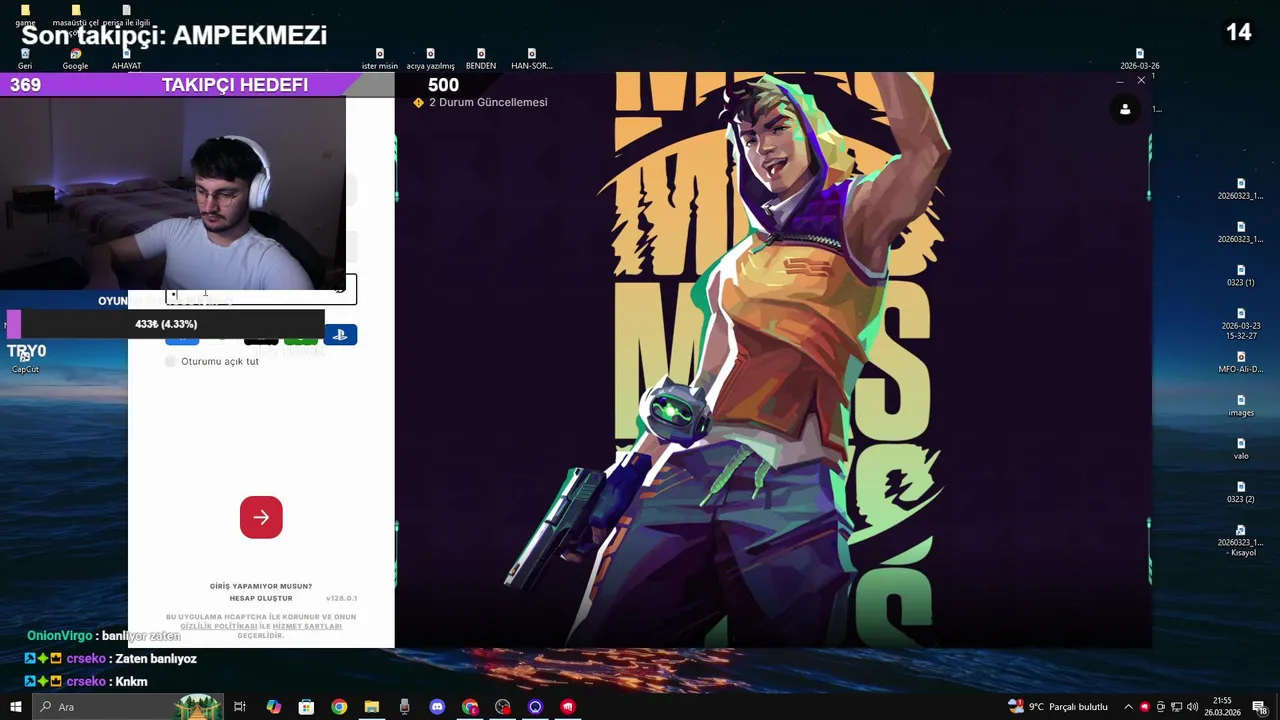This screenshot has width=1280, height=720.
Task: Click chat username 'OnionVirgo'
Action: [x=59, y=636]
